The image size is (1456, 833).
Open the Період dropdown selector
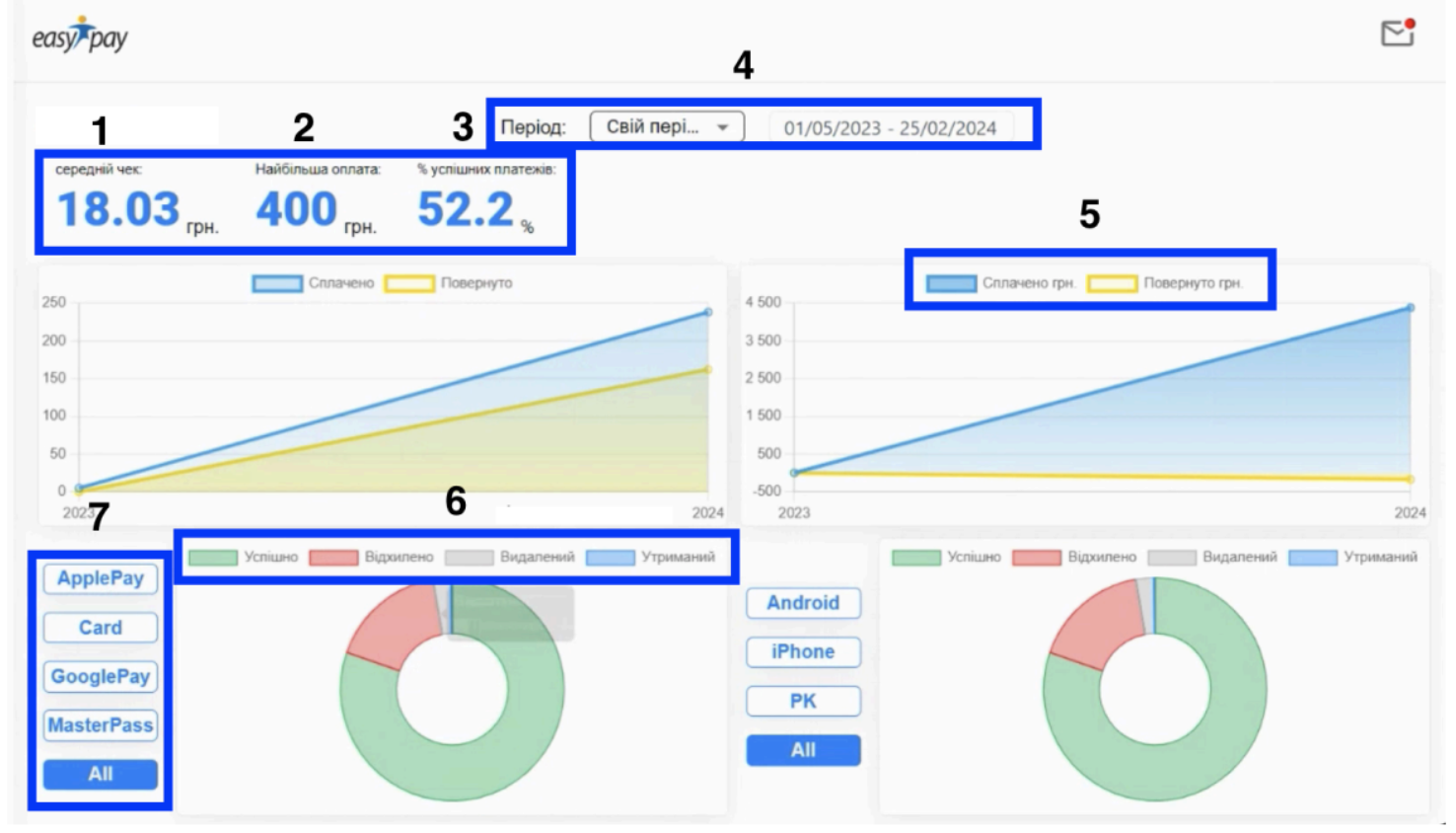click(666, 127)
